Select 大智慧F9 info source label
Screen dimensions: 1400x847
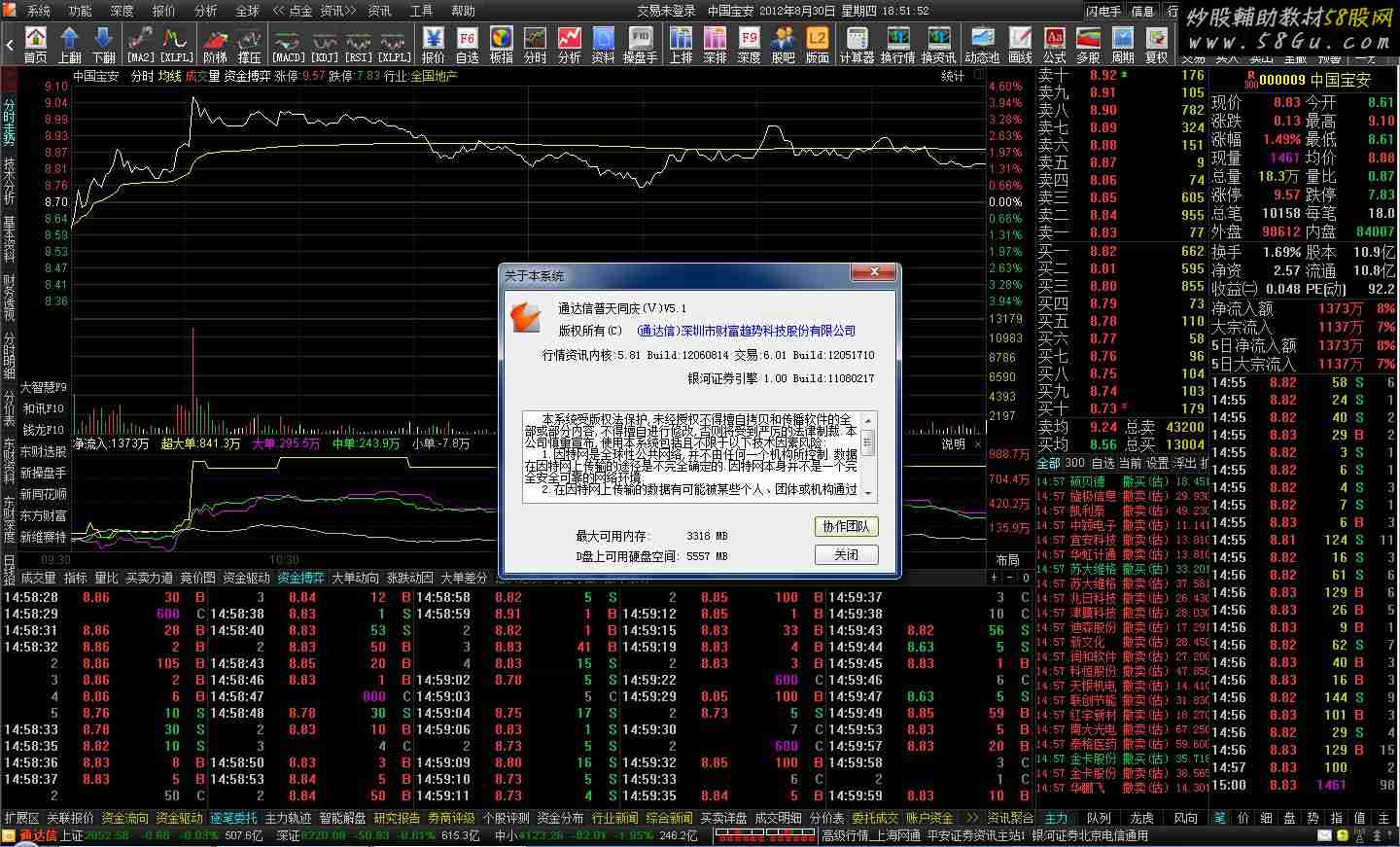pos(44,387)
